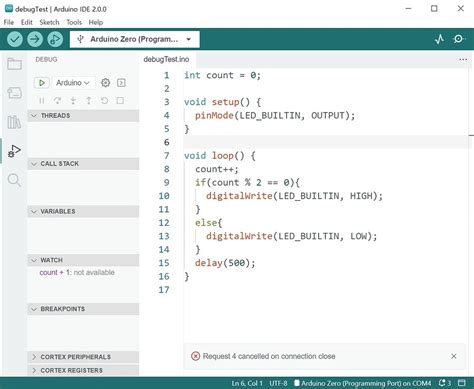Click the Pause debug control
The width and height of the screenshot is (474, 389).
42,101
